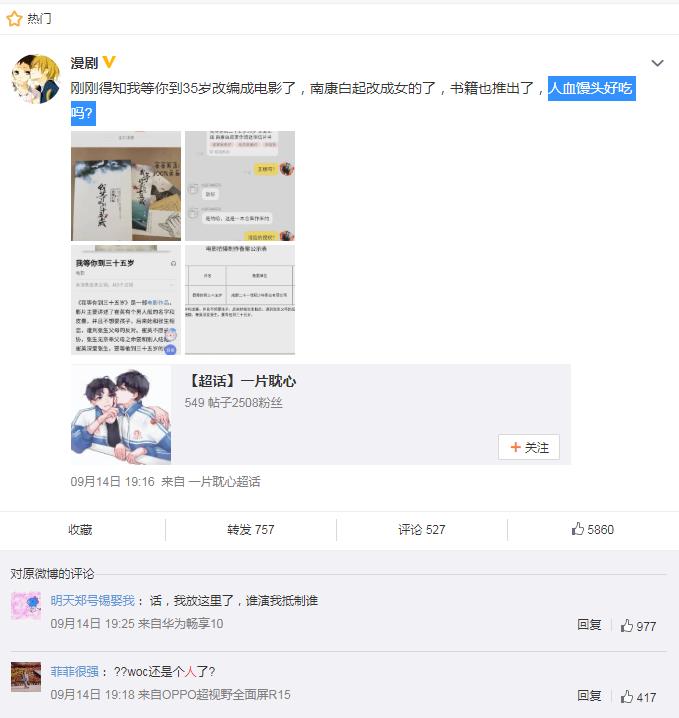Open the 漫剧 username link
Viewport: 679px width, 718px height.
pos(84,63)
